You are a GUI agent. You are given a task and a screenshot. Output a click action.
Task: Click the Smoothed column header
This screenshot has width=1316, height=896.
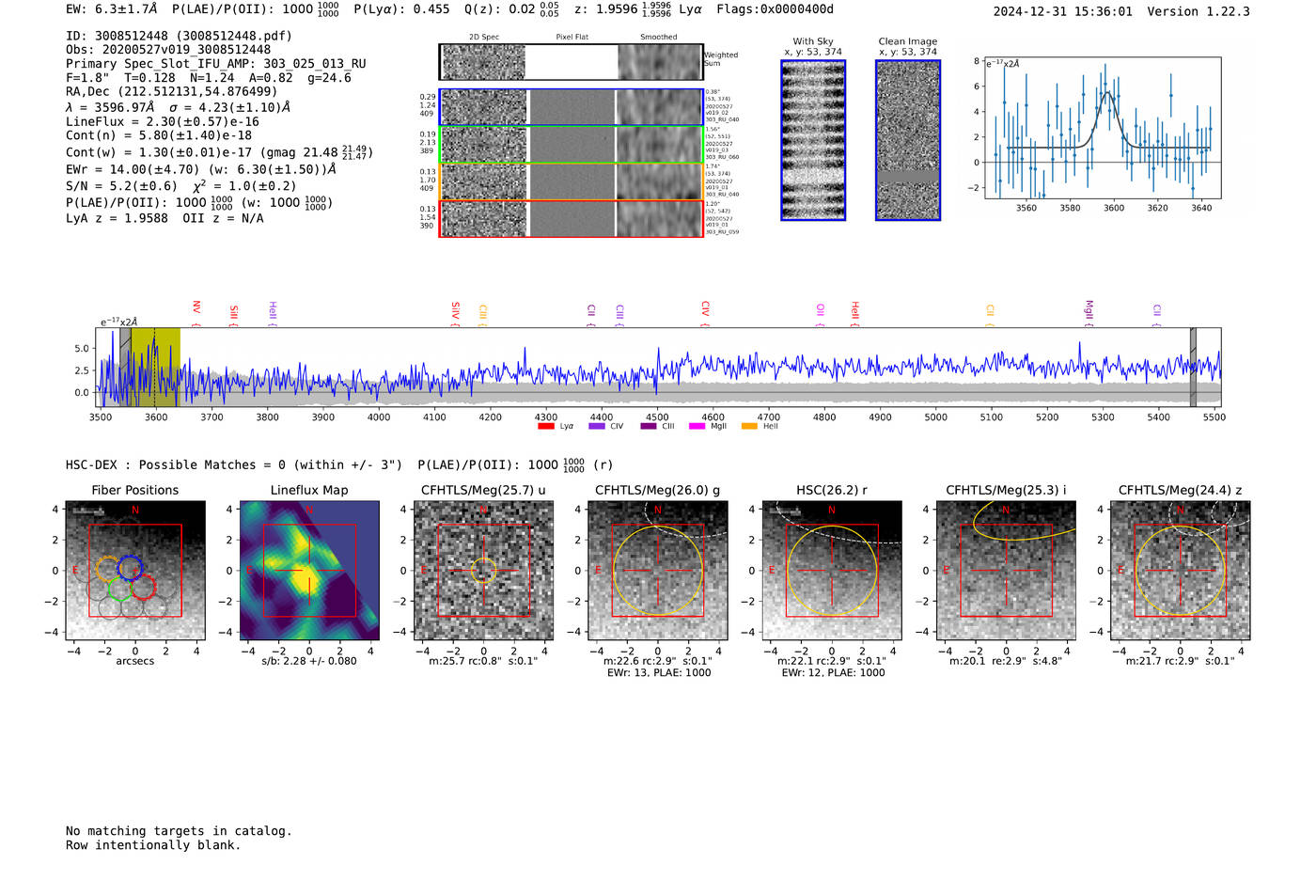pyautogui.click(x=658, y=38)
